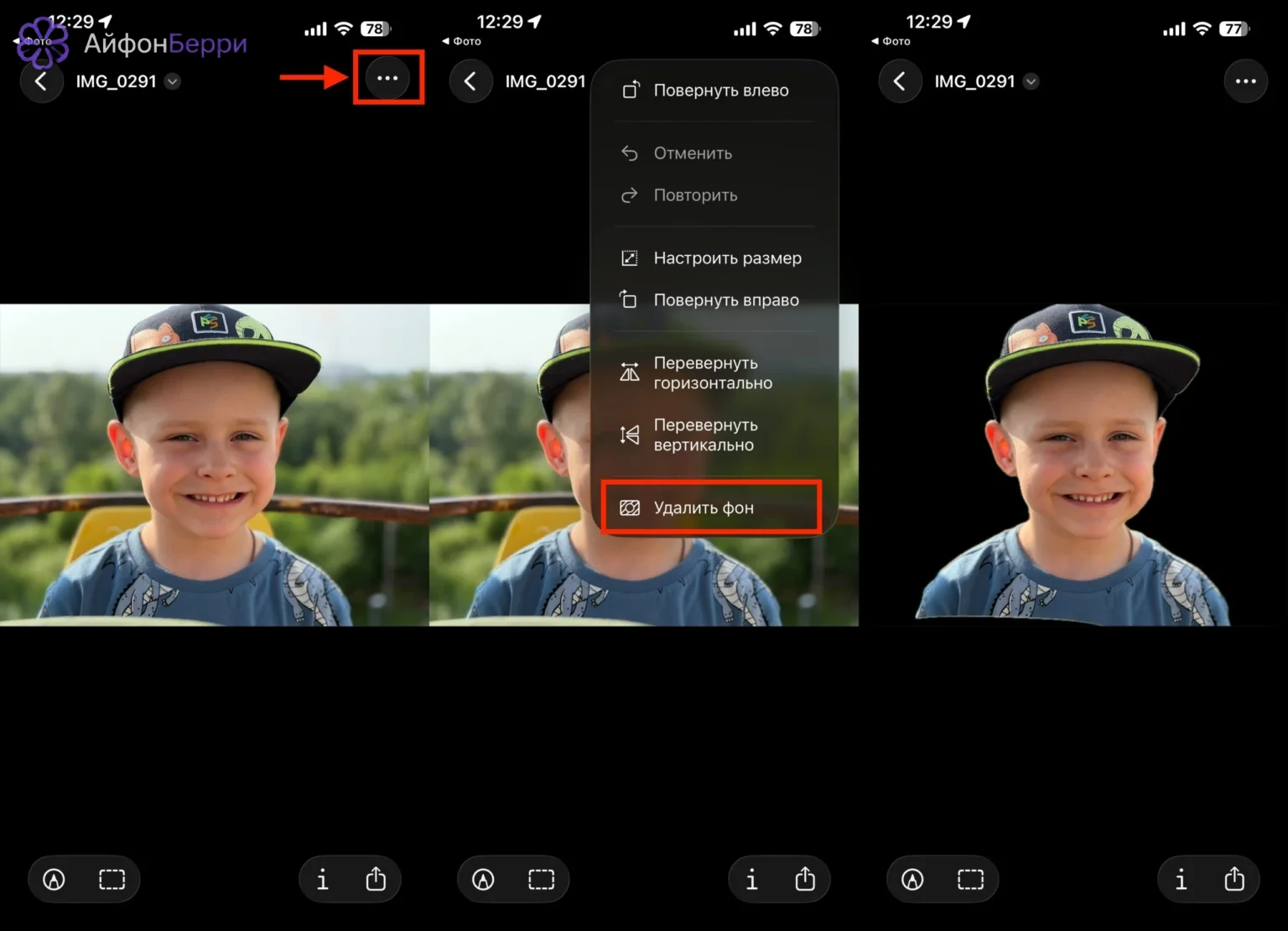Tap boy photo in left screen
This screenshot has width=1288, height=931.
[x=215, y=465]
